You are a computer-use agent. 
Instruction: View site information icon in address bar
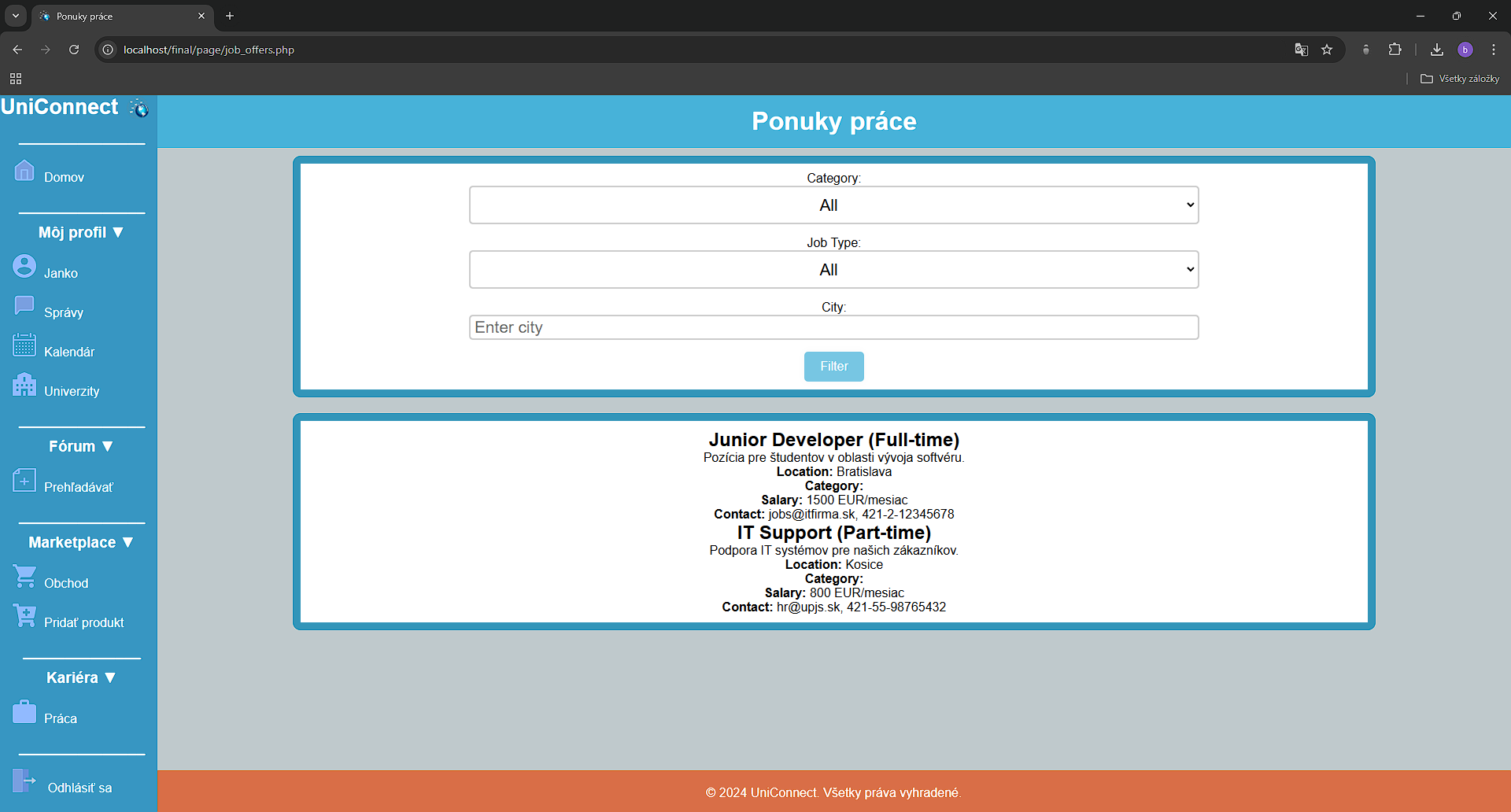click(109, 50)
